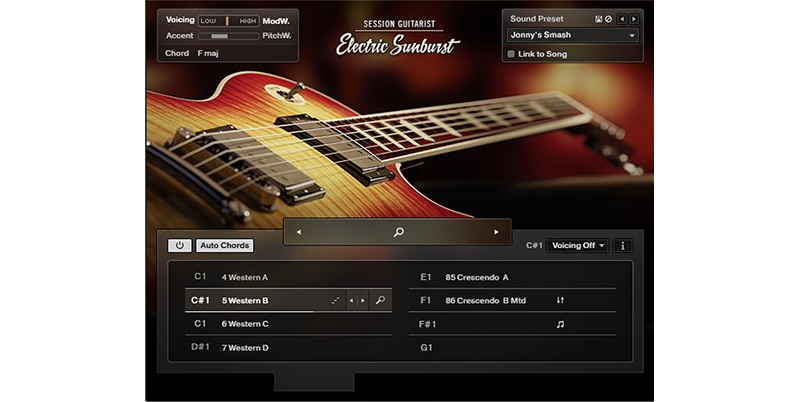Open the info button
This screenshot has width=800, height=402.
tap(622, 245)
